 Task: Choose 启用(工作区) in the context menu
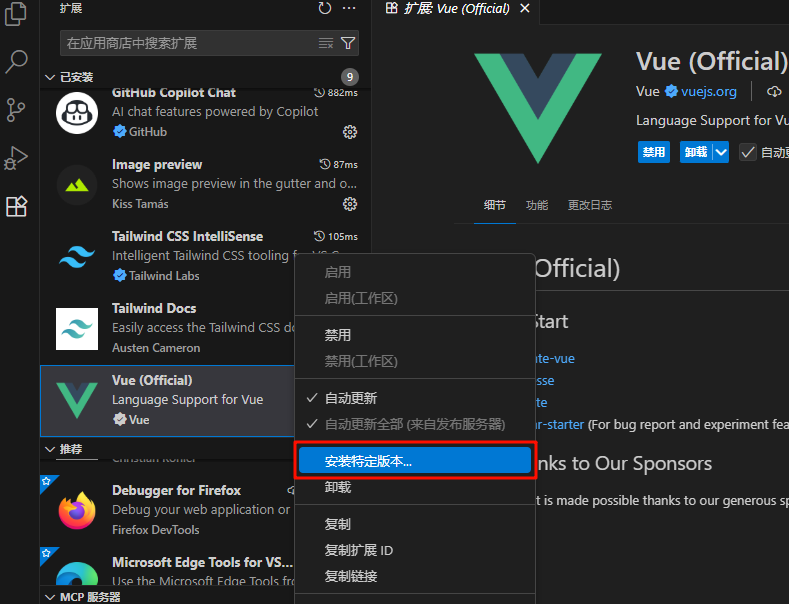415,298
